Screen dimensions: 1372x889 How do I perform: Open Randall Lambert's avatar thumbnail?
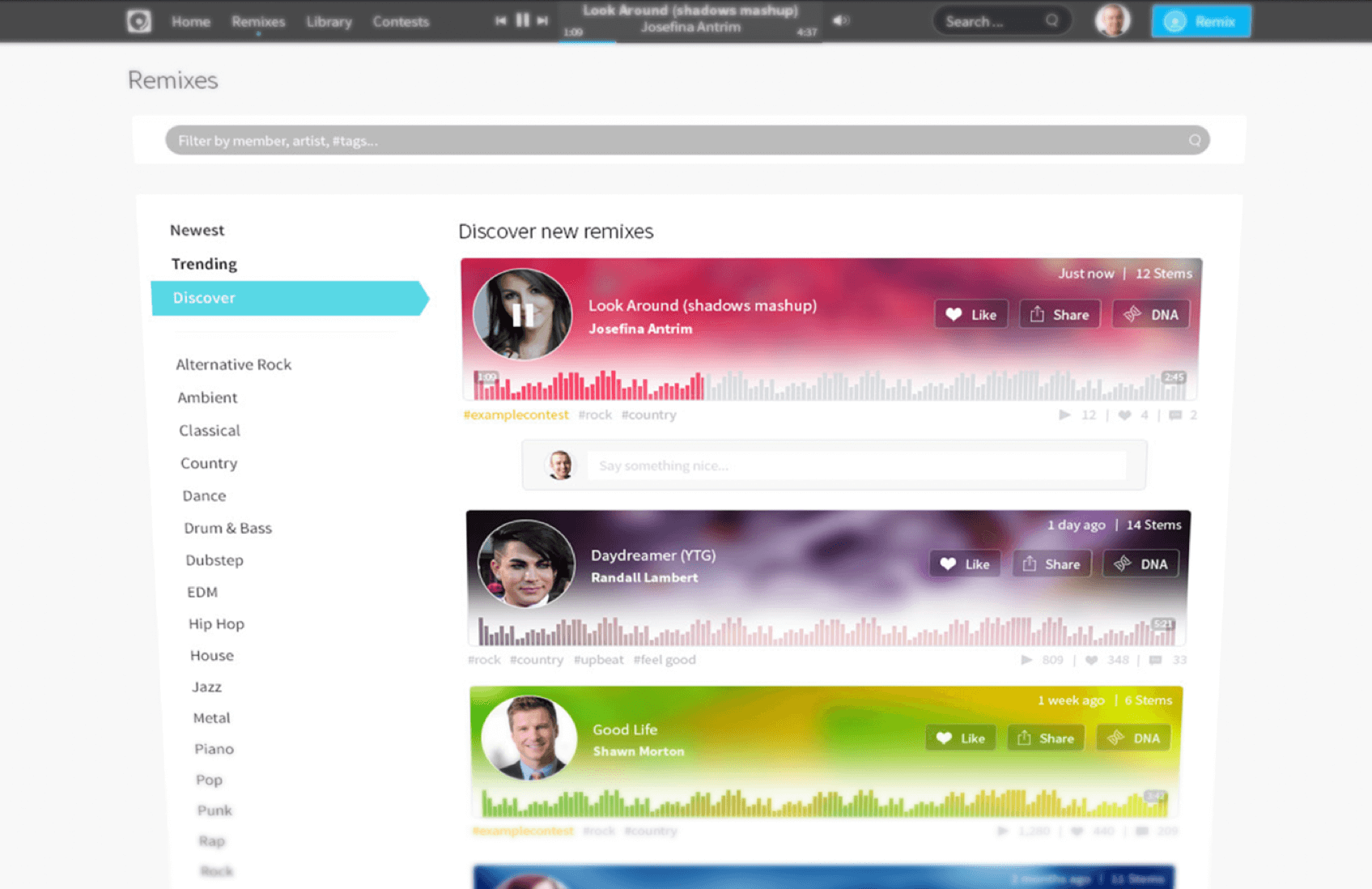(x=526, y=564)
